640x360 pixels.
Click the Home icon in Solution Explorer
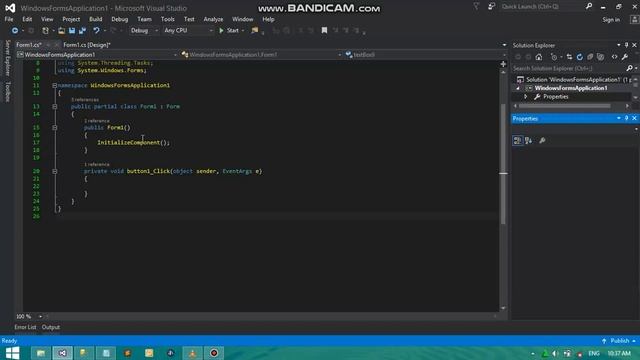[x=539, y=57]
